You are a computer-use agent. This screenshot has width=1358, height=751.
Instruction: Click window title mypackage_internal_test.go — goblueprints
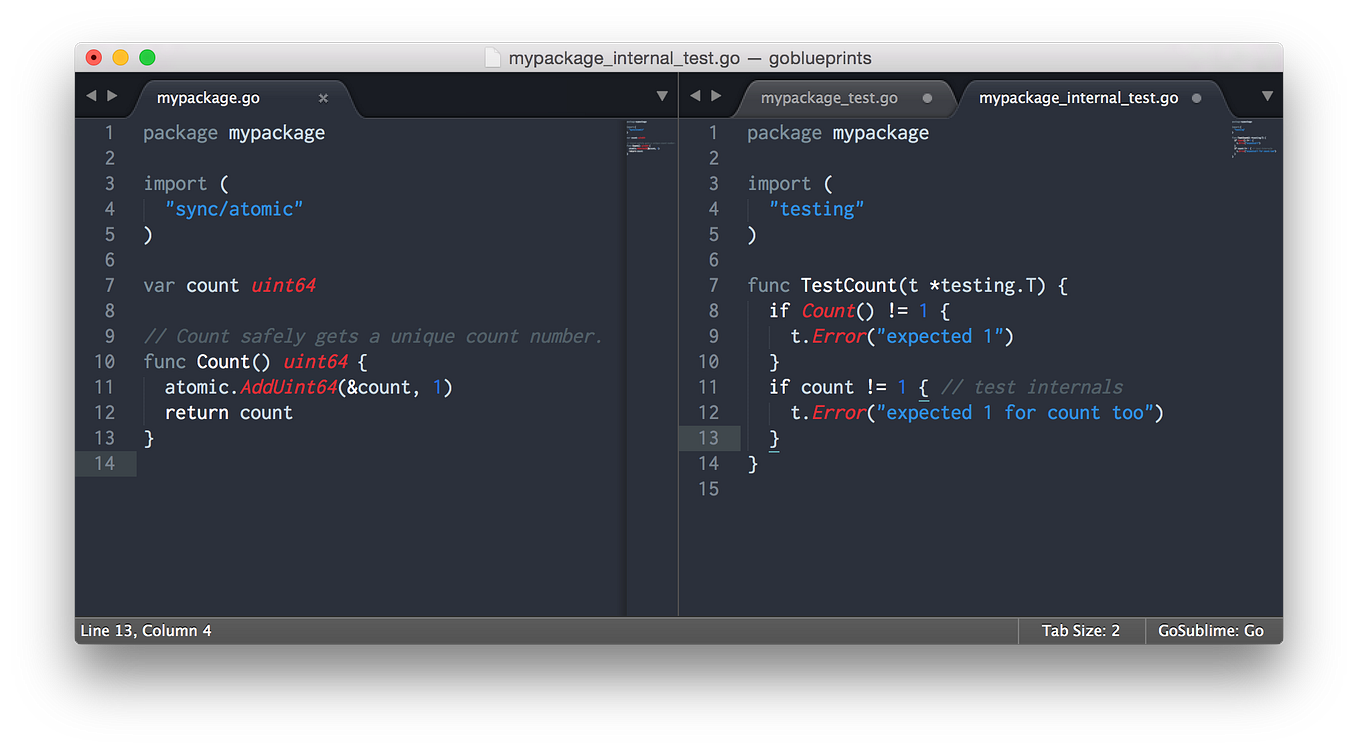pos(690,58)
